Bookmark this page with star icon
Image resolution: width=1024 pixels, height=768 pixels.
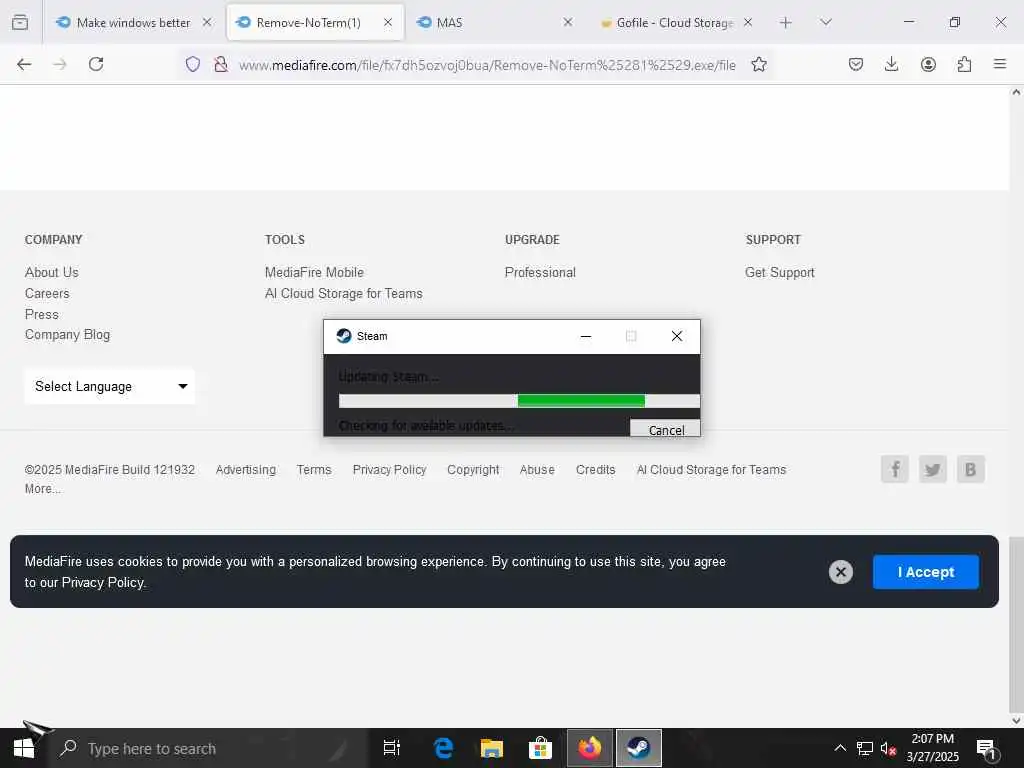click(759, 64)
